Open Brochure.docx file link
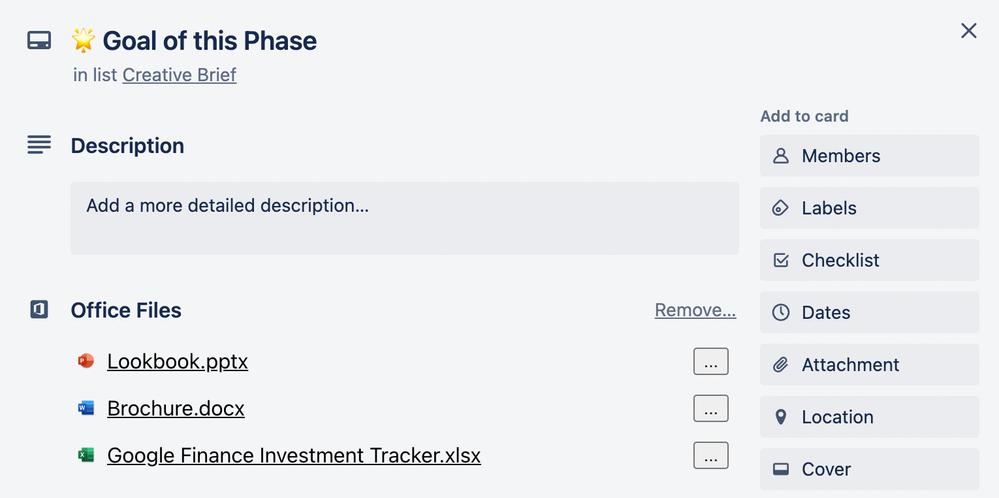The width and height of the screenshot is (999, 498). click(175, 408)
